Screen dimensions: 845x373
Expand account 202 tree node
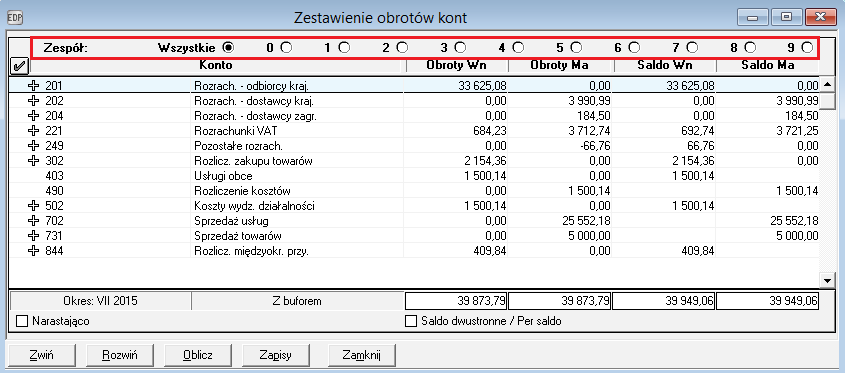click(33, 100)
